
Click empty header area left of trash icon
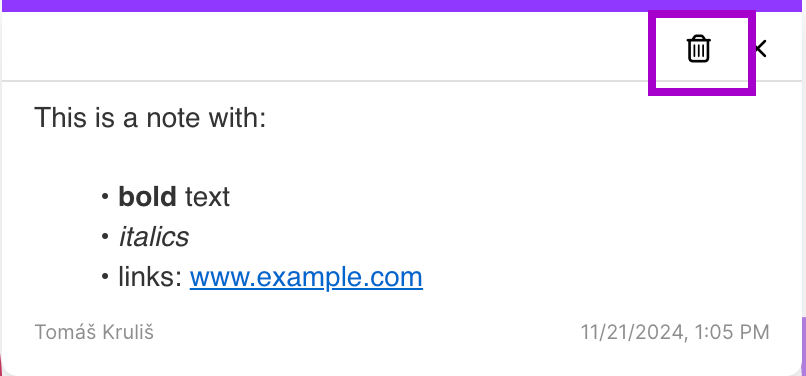tap(329, 46)
